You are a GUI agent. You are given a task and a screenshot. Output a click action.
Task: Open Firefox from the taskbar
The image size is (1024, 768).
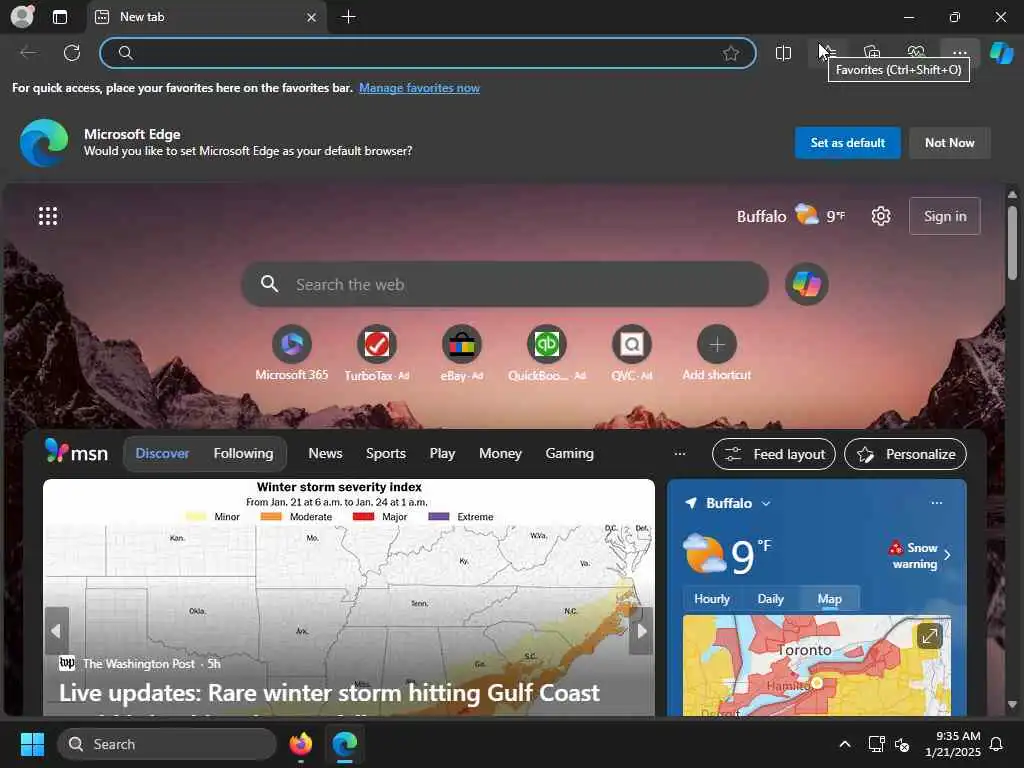pyautogui.click(x=300, y=744)
